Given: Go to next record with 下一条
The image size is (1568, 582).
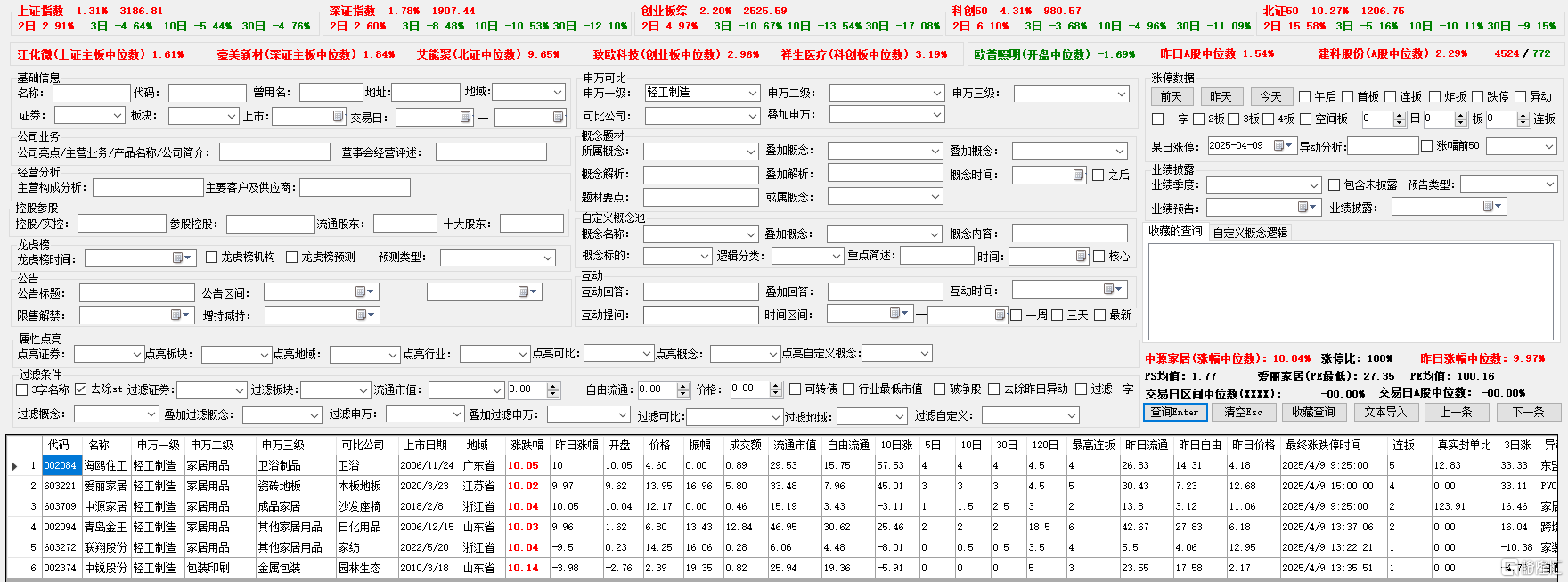Looking at the screenshot, I should click(1528, 412).
